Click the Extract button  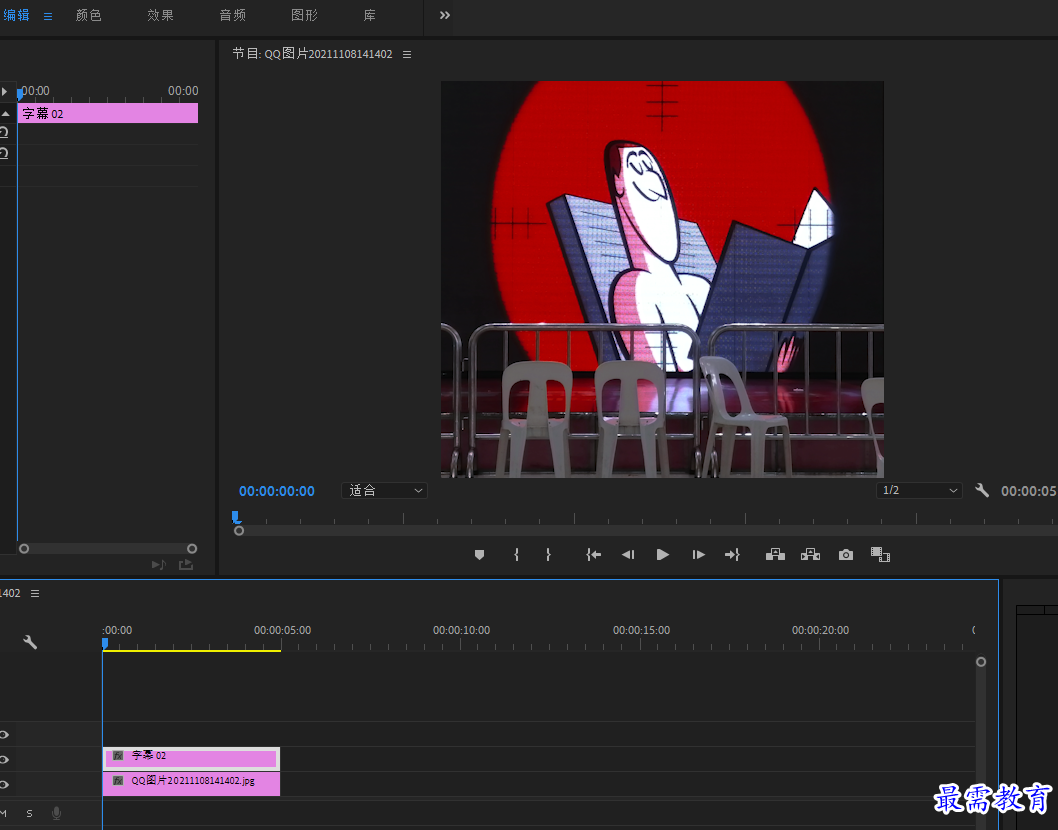tap(810, 555)
